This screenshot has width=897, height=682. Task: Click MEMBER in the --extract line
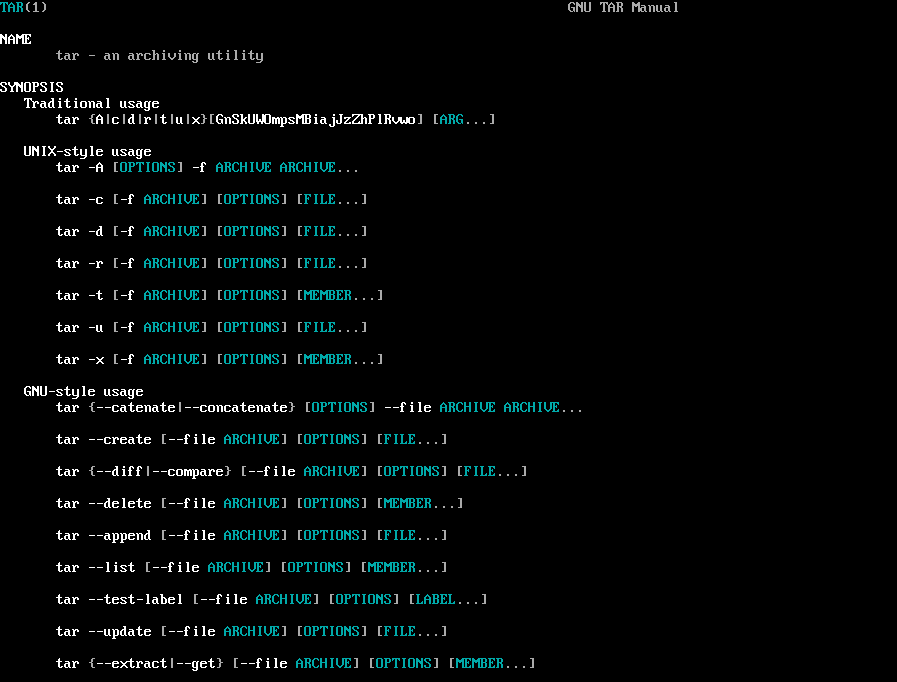pos(480,664)
